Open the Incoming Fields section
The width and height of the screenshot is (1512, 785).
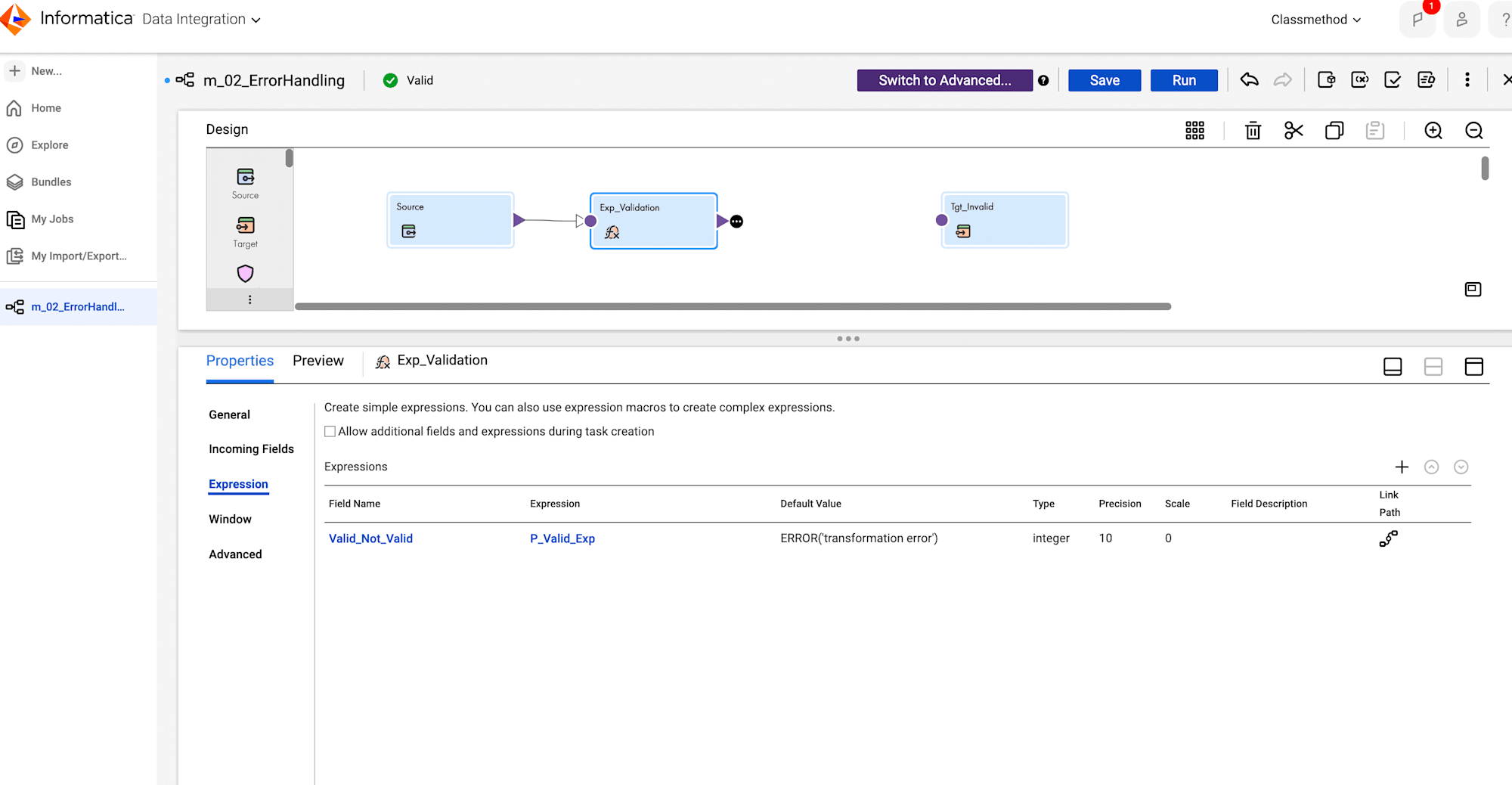252,449
